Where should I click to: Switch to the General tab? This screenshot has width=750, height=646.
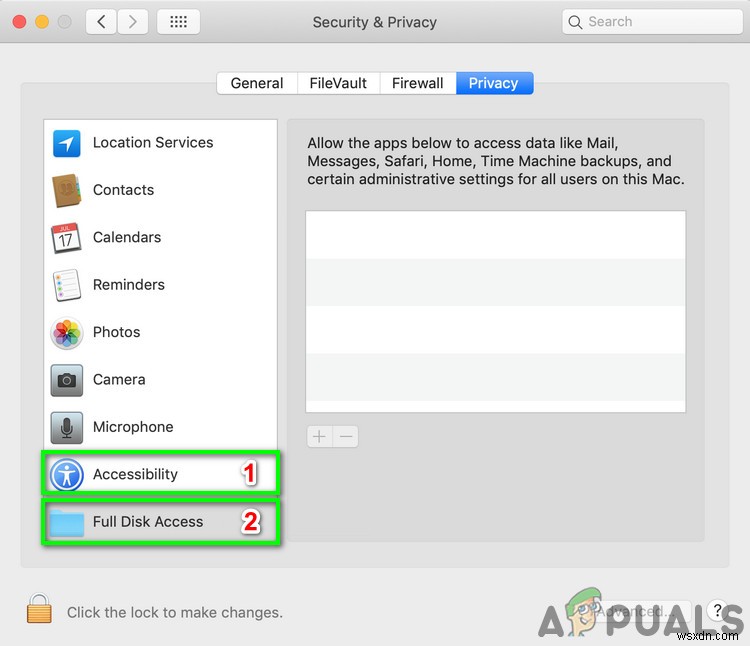(257, 83)
